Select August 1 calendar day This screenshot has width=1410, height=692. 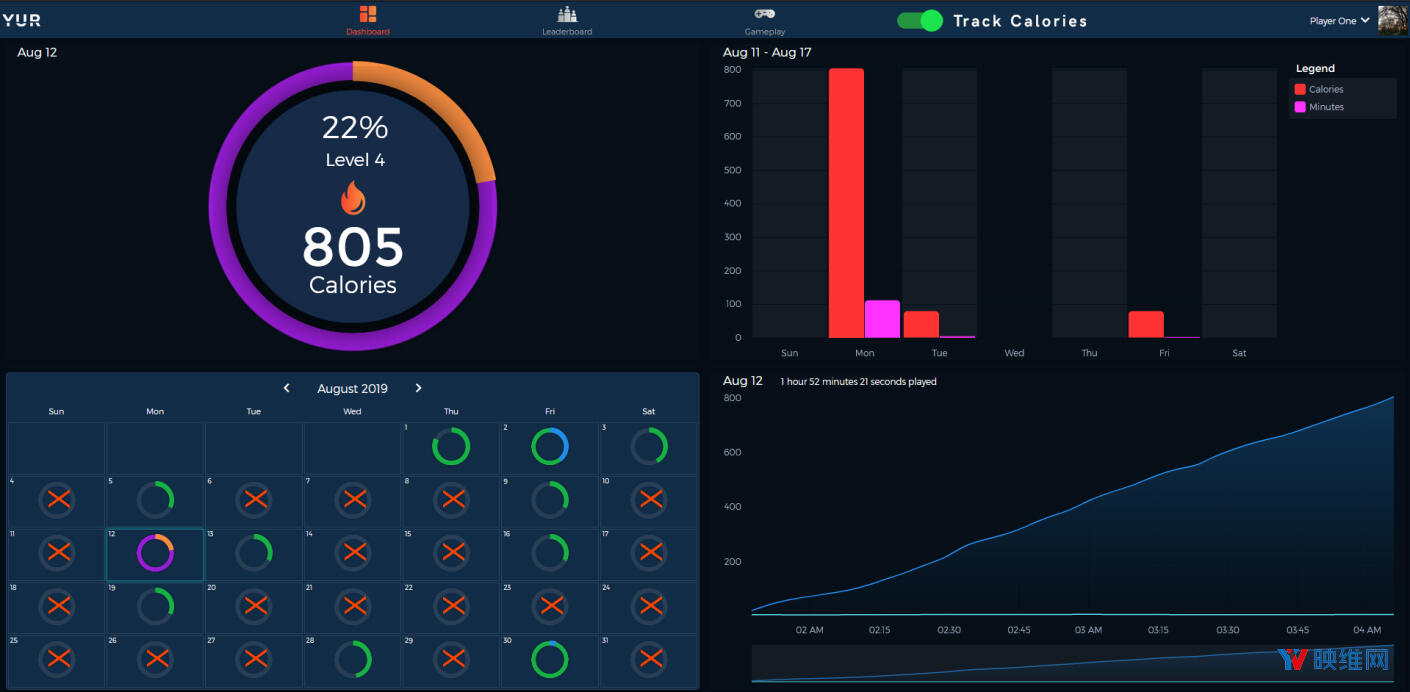pos(451,447)
